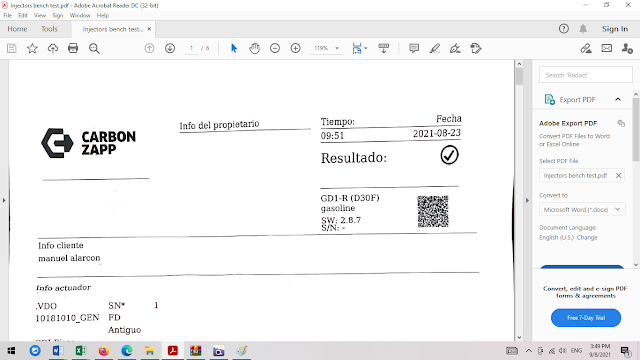Open the Edit menu
Screen dimensions: 640x360
[x=23, y=15]
